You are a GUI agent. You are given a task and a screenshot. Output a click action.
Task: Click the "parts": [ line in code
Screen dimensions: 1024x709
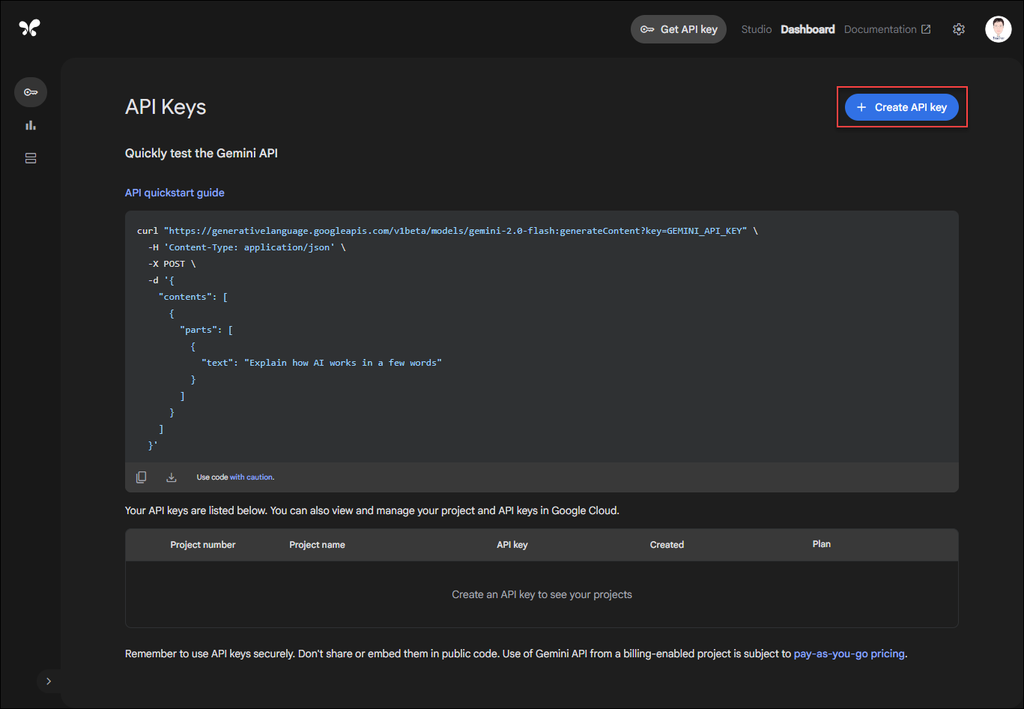click(206, 330)
